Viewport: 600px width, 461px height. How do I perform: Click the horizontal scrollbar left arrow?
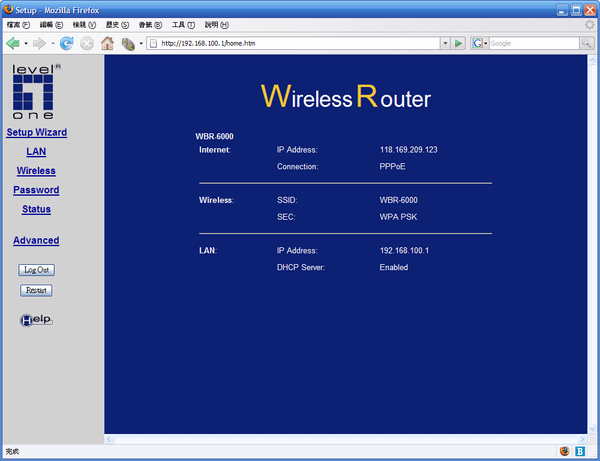pos(109,439)
